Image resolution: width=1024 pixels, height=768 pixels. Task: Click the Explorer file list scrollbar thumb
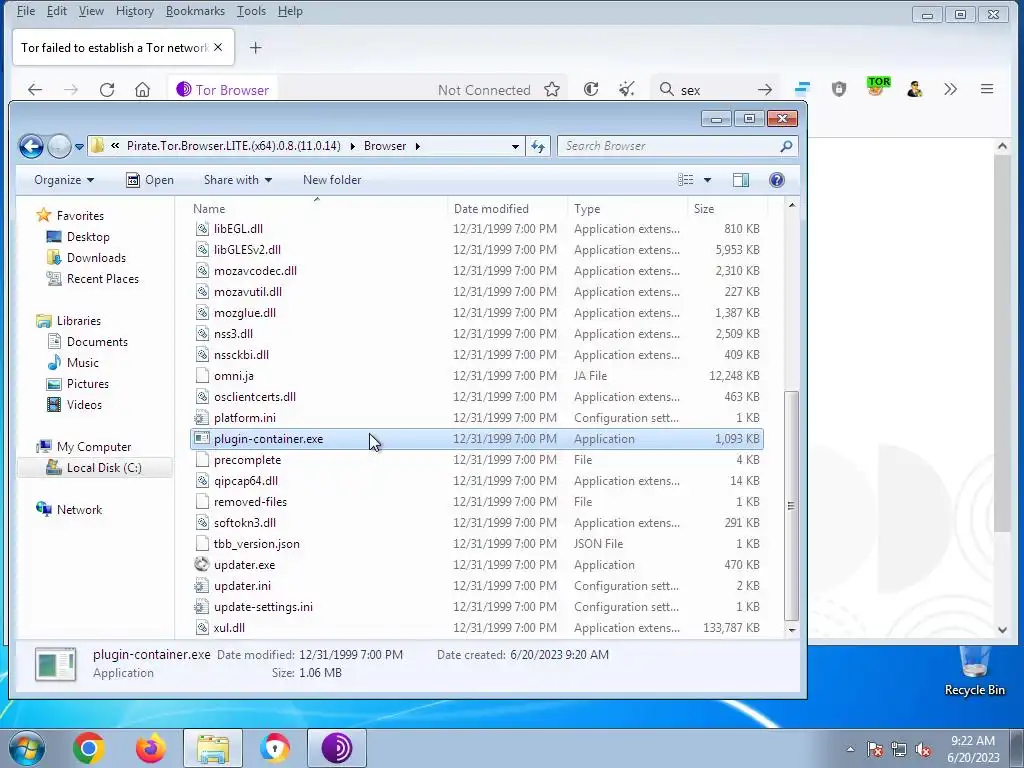(x=791, y=505)
